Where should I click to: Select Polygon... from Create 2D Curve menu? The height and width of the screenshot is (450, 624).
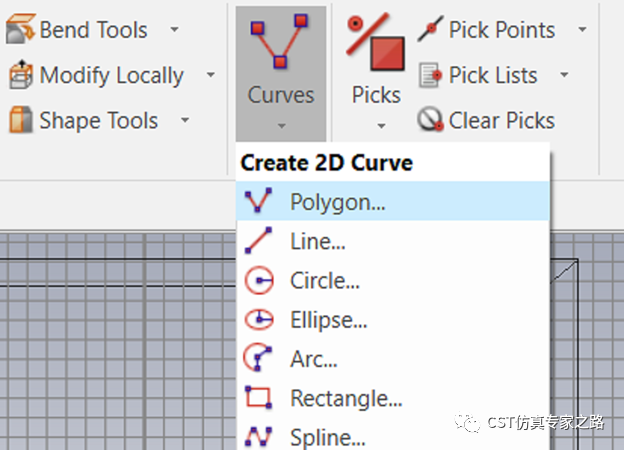[393, 201]
